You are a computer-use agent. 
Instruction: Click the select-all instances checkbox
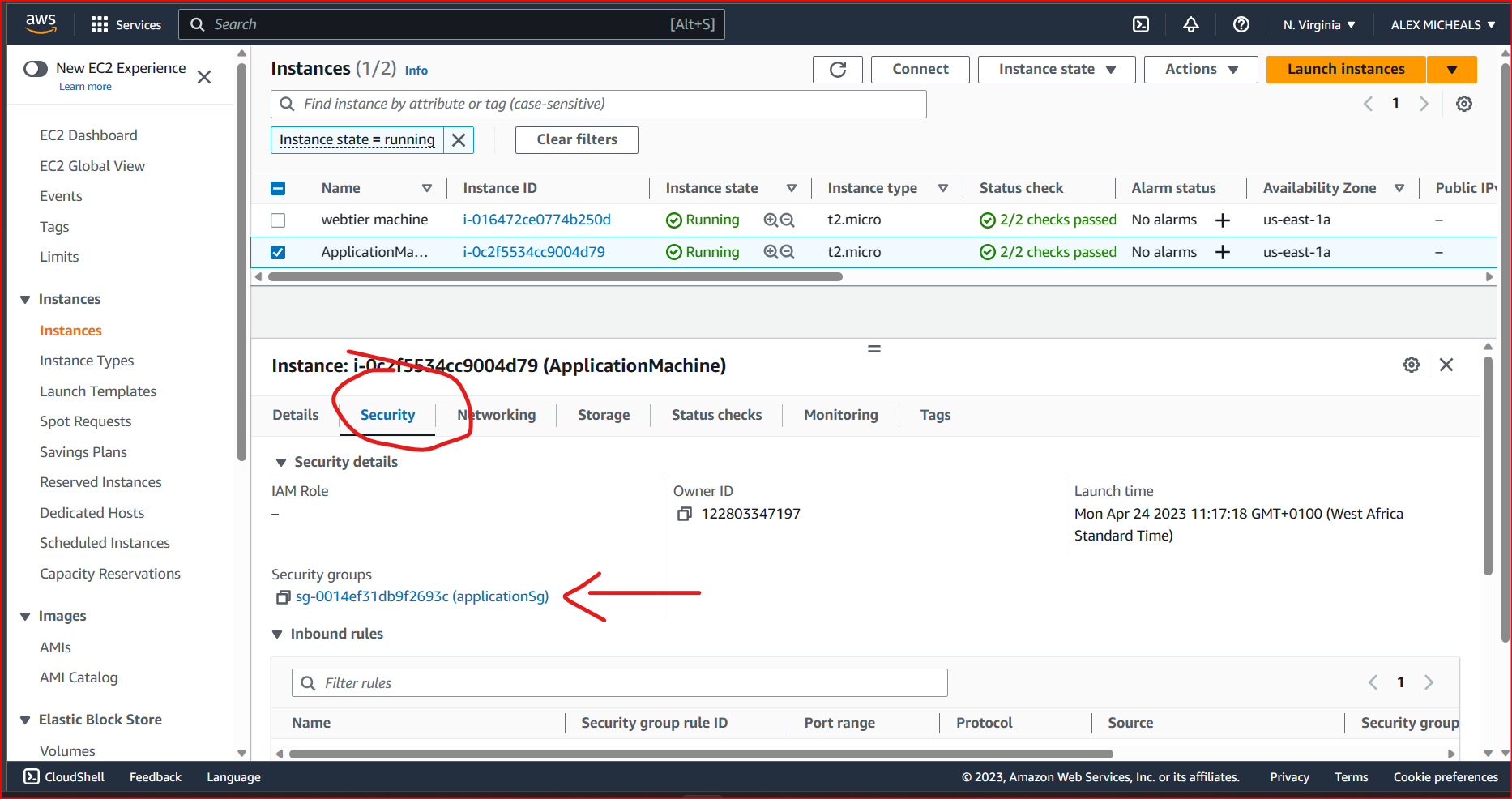pos(278,187)
